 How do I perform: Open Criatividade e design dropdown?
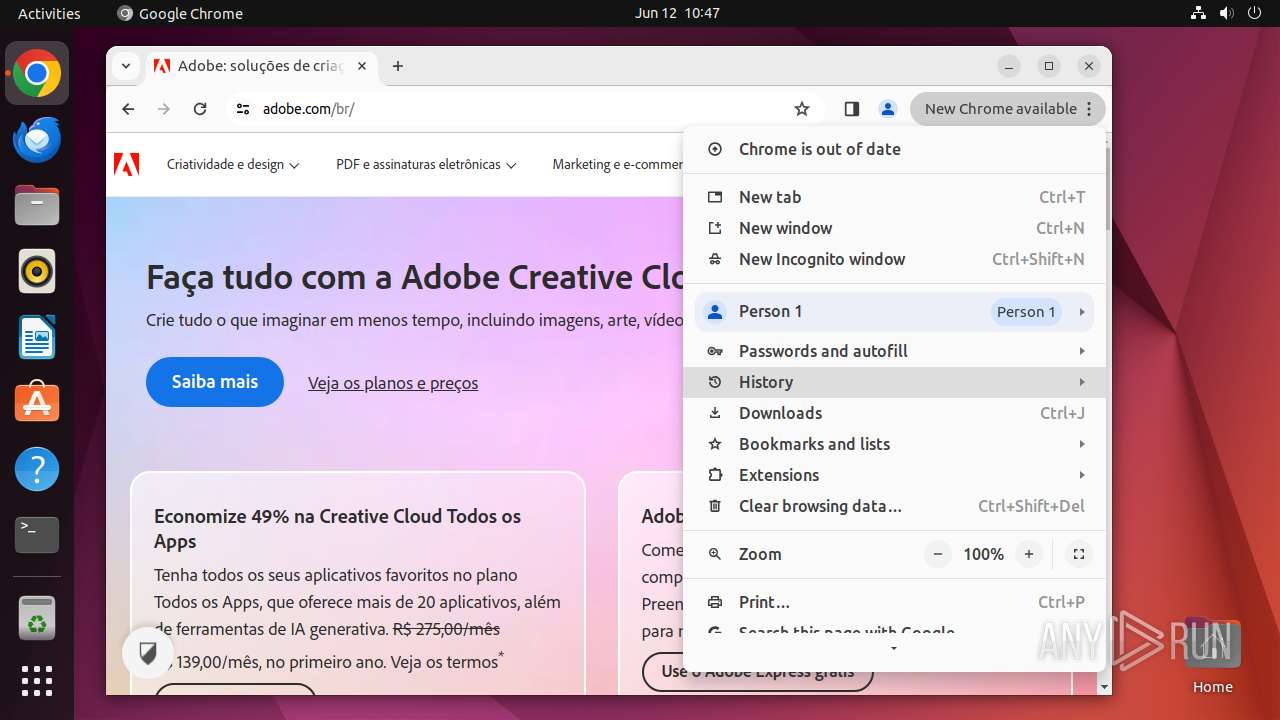[233, 165]
